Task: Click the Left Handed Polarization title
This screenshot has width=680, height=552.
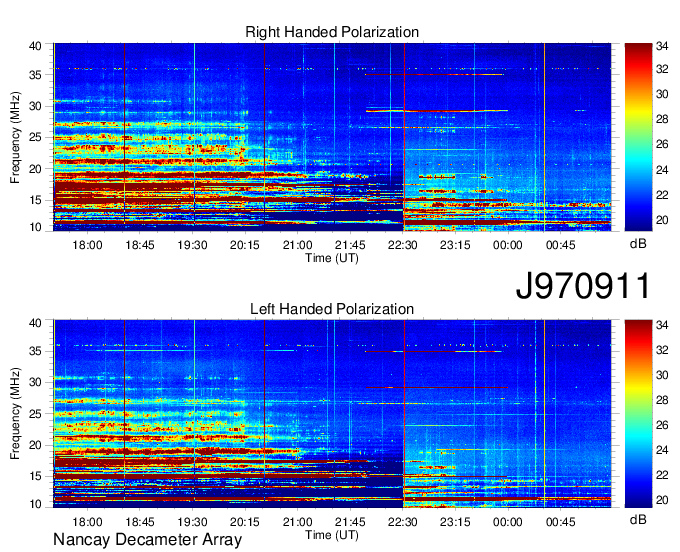Action: click(x=332, y=309)
